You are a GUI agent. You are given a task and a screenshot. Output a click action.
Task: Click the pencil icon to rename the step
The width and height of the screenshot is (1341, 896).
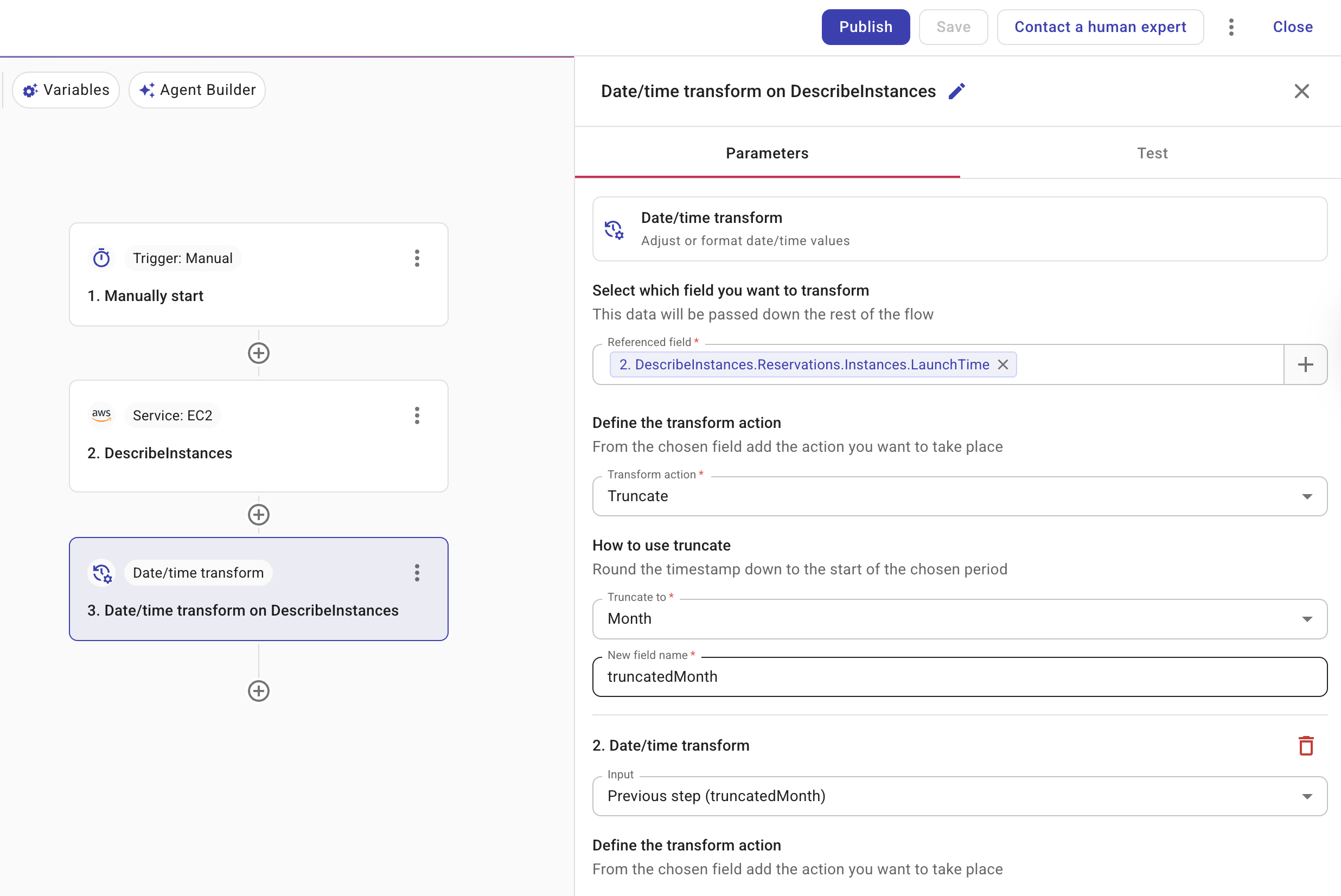click(956, 92)
